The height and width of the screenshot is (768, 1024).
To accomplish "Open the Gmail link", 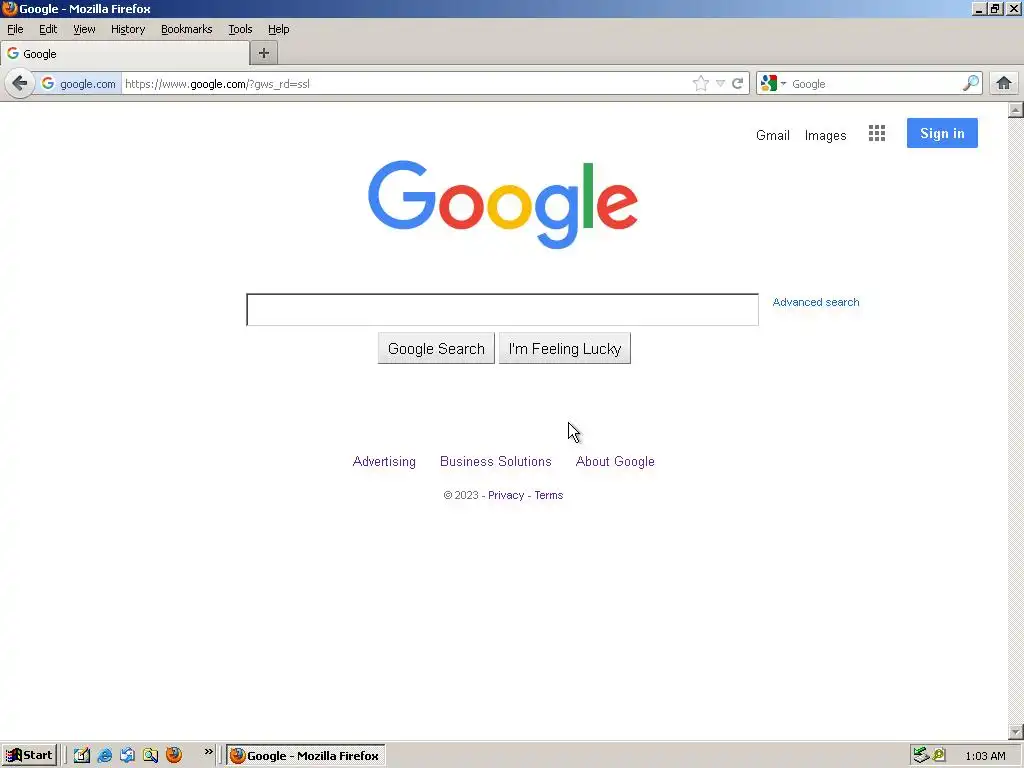I will [773, 135].
